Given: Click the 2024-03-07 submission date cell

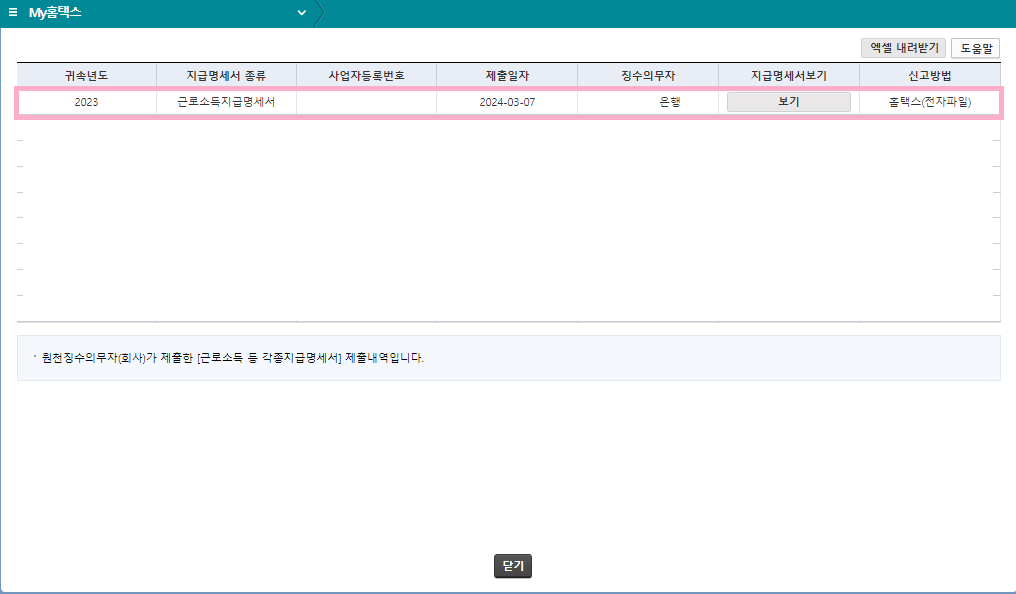Looking at the screenshot, I should tap(506, 101).
